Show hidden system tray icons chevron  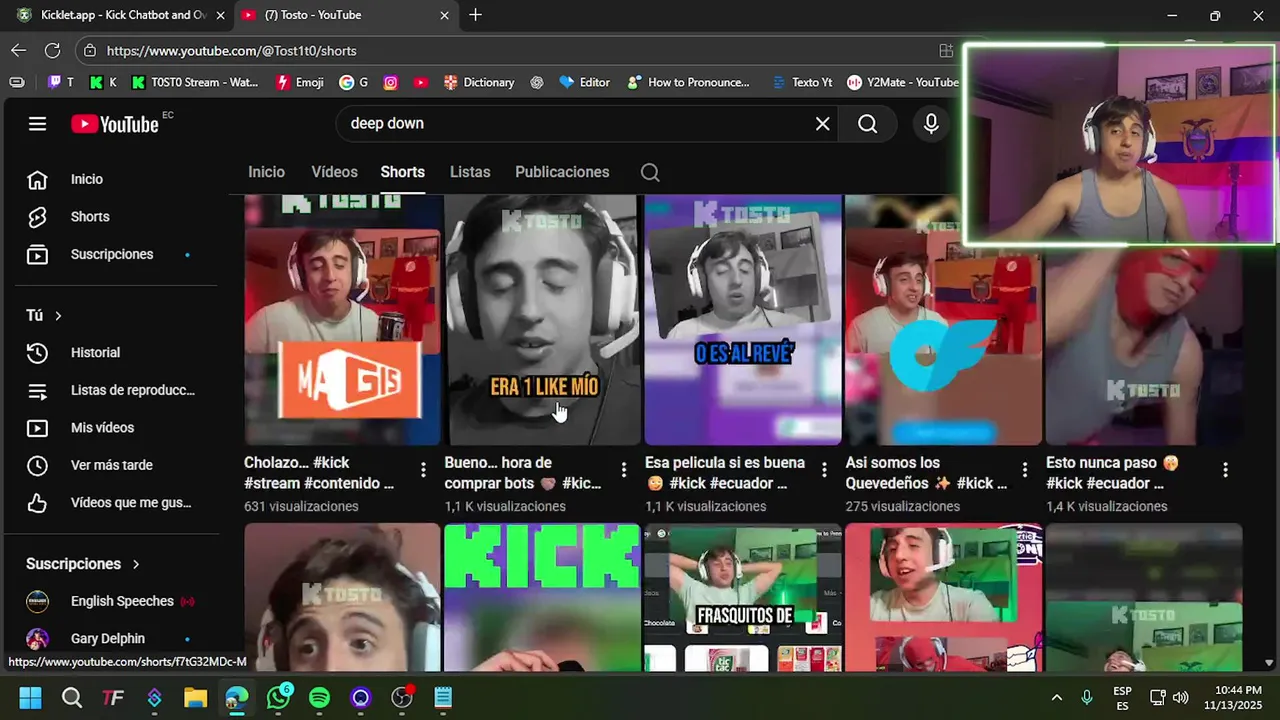pyautogui.click(x=1056, y=697)
